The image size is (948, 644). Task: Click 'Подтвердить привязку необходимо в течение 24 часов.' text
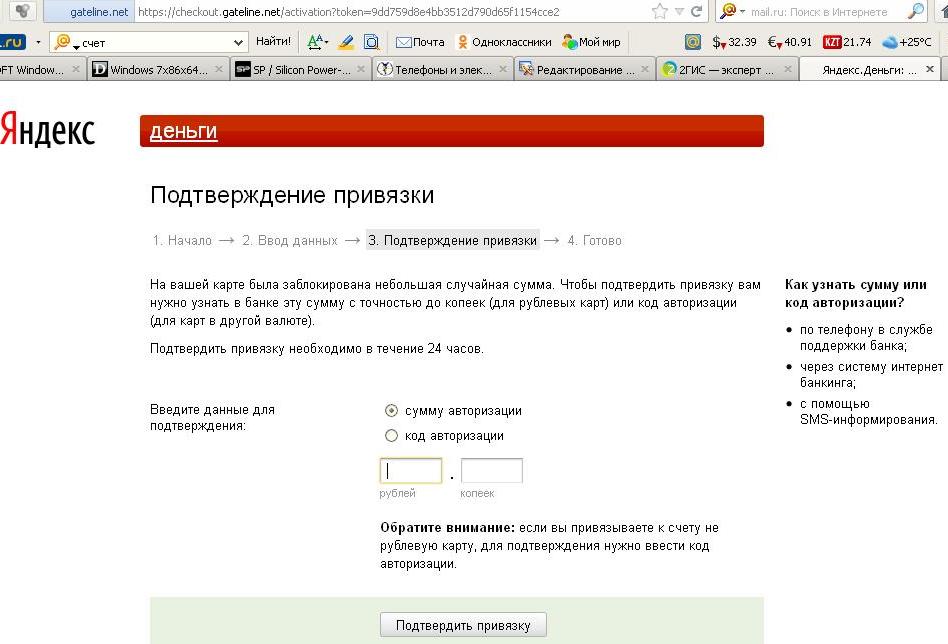tap(317, 349)
